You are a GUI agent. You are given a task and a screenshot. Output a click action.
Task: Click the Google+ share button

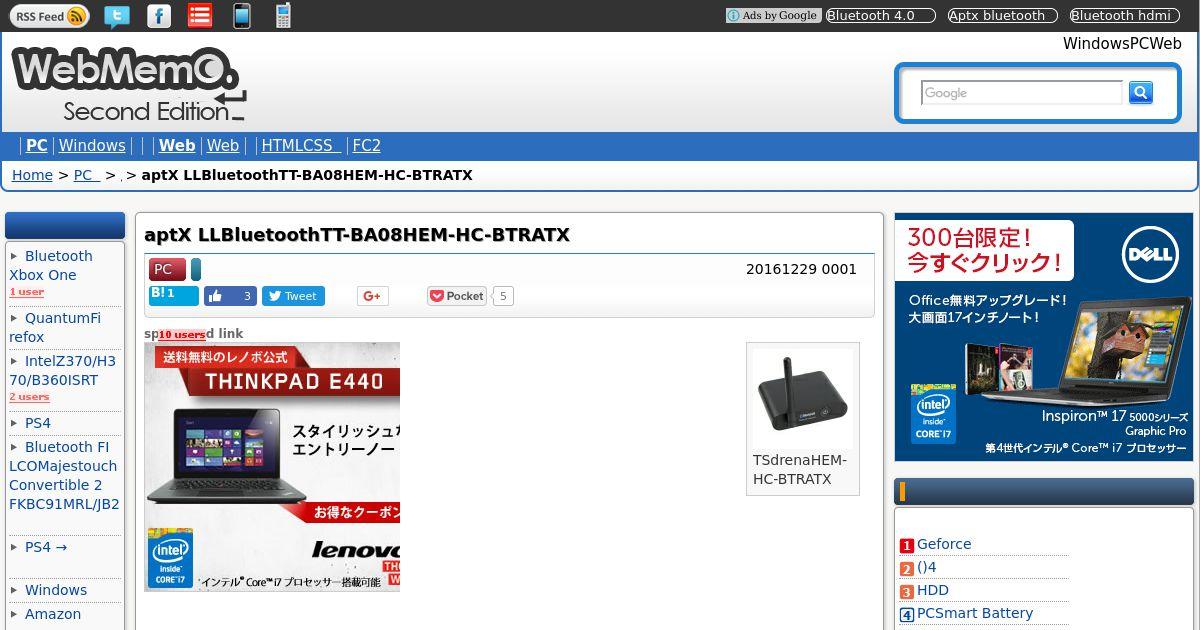coord(372,296)
